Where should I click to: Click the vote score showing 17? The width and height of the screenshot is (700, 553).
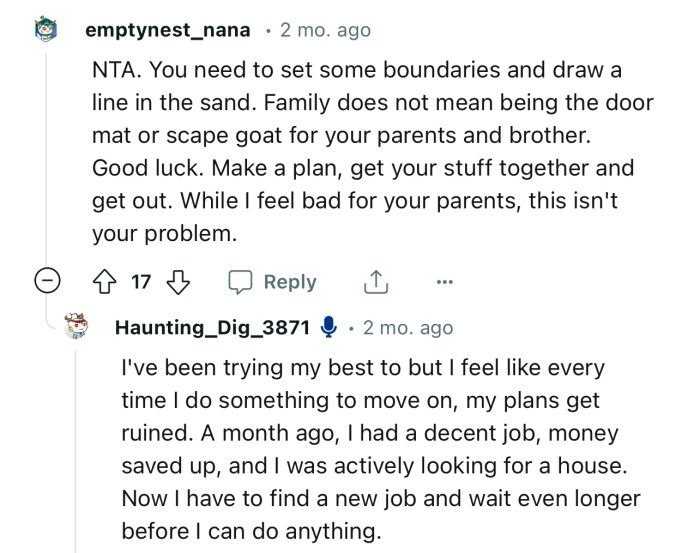tap(141, 283)
